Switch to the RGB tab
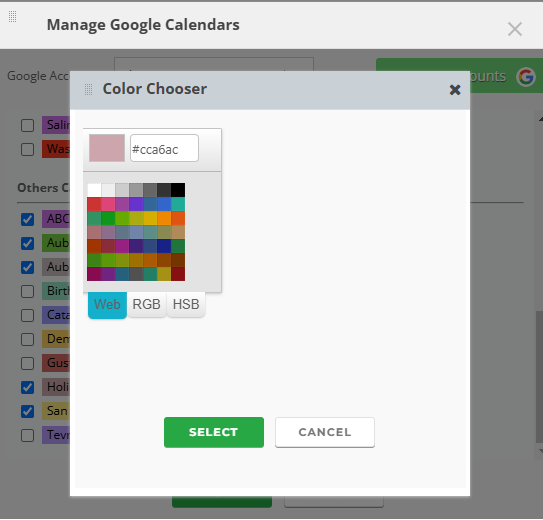 pyautogui.click(x=146, y=304)
